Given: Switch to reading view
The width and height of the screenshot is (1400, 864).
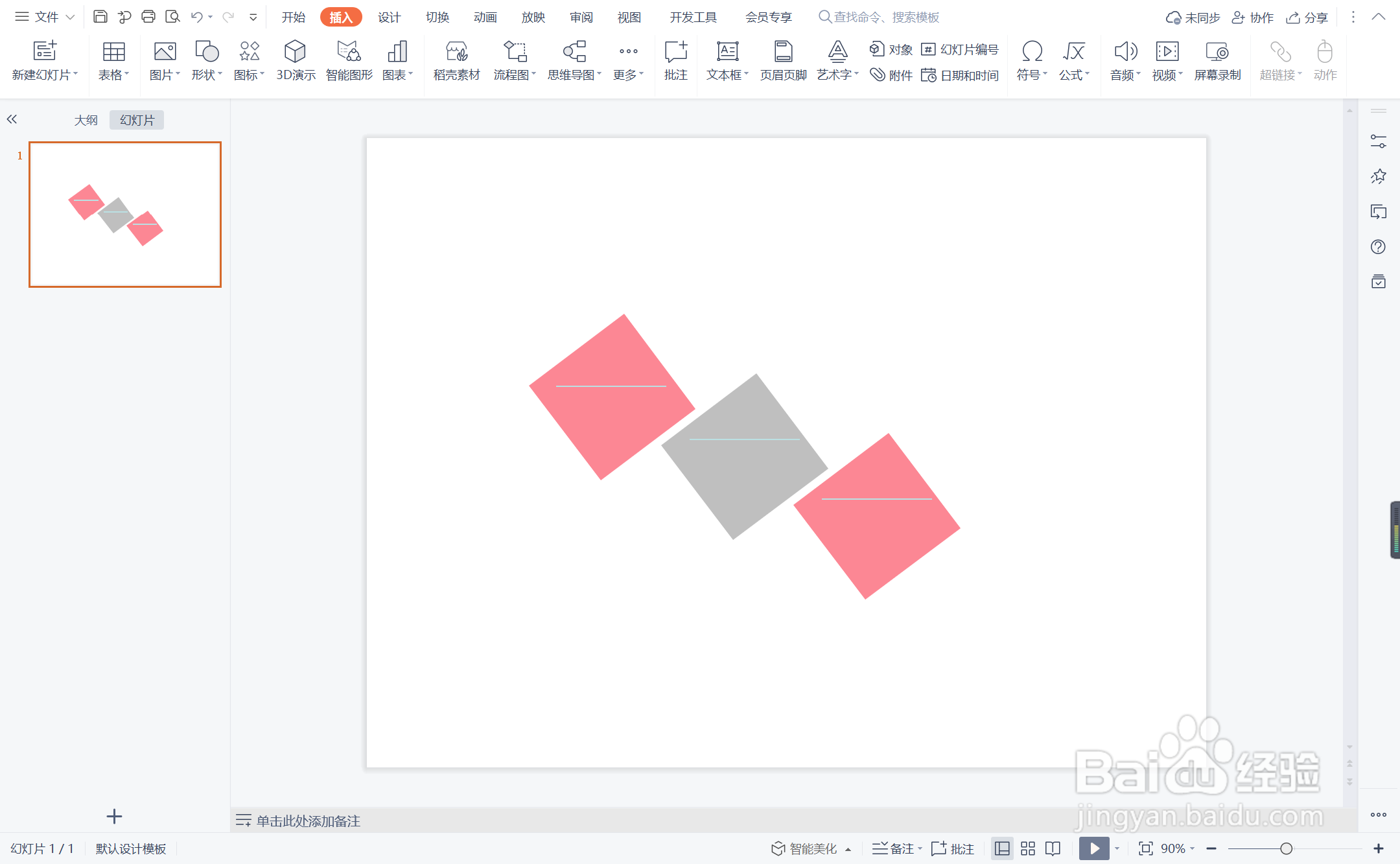Looking at the screenshot, I should (1053, 848).
